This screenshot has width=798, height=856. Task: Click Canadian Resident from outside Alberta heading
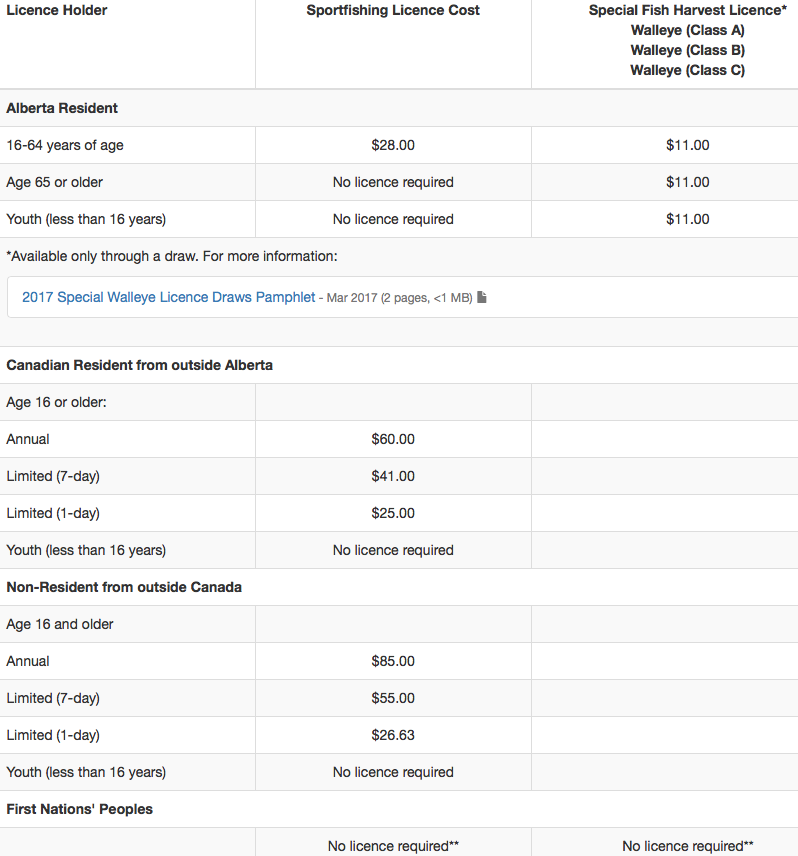[139, 365]
